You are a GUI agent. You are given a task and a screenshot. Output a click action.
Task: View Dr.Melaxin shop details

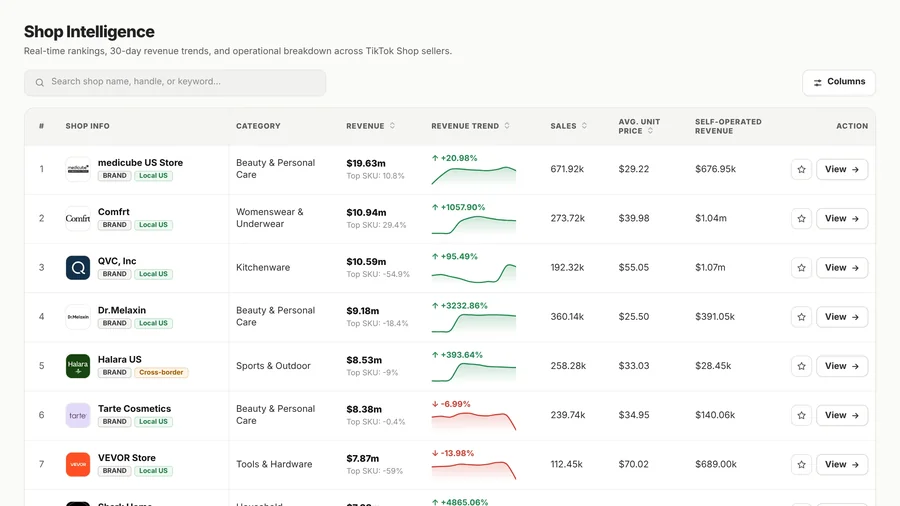(x=842, y=317)
